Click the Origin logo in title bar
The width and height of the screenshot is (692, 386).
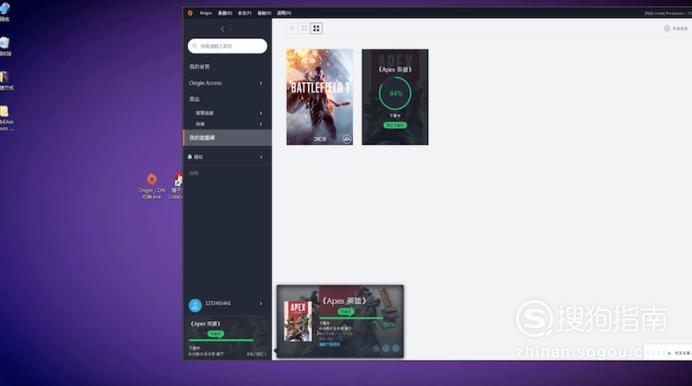[190, 13]
